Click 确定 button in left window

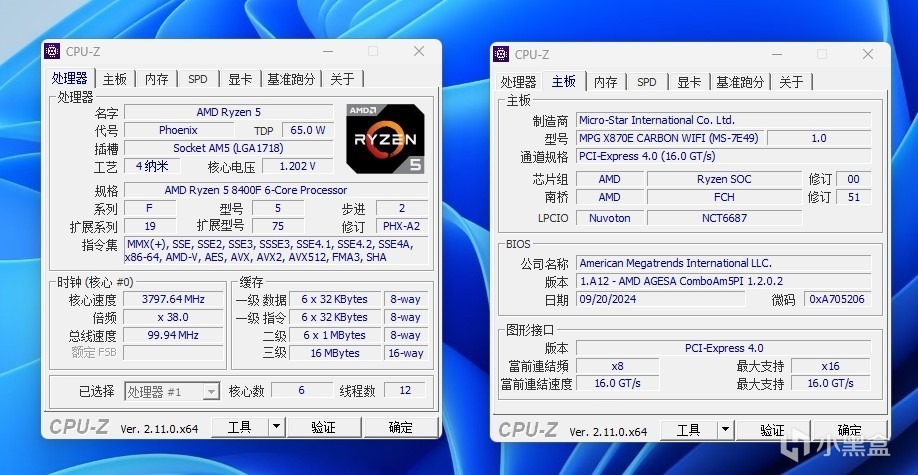400,427
